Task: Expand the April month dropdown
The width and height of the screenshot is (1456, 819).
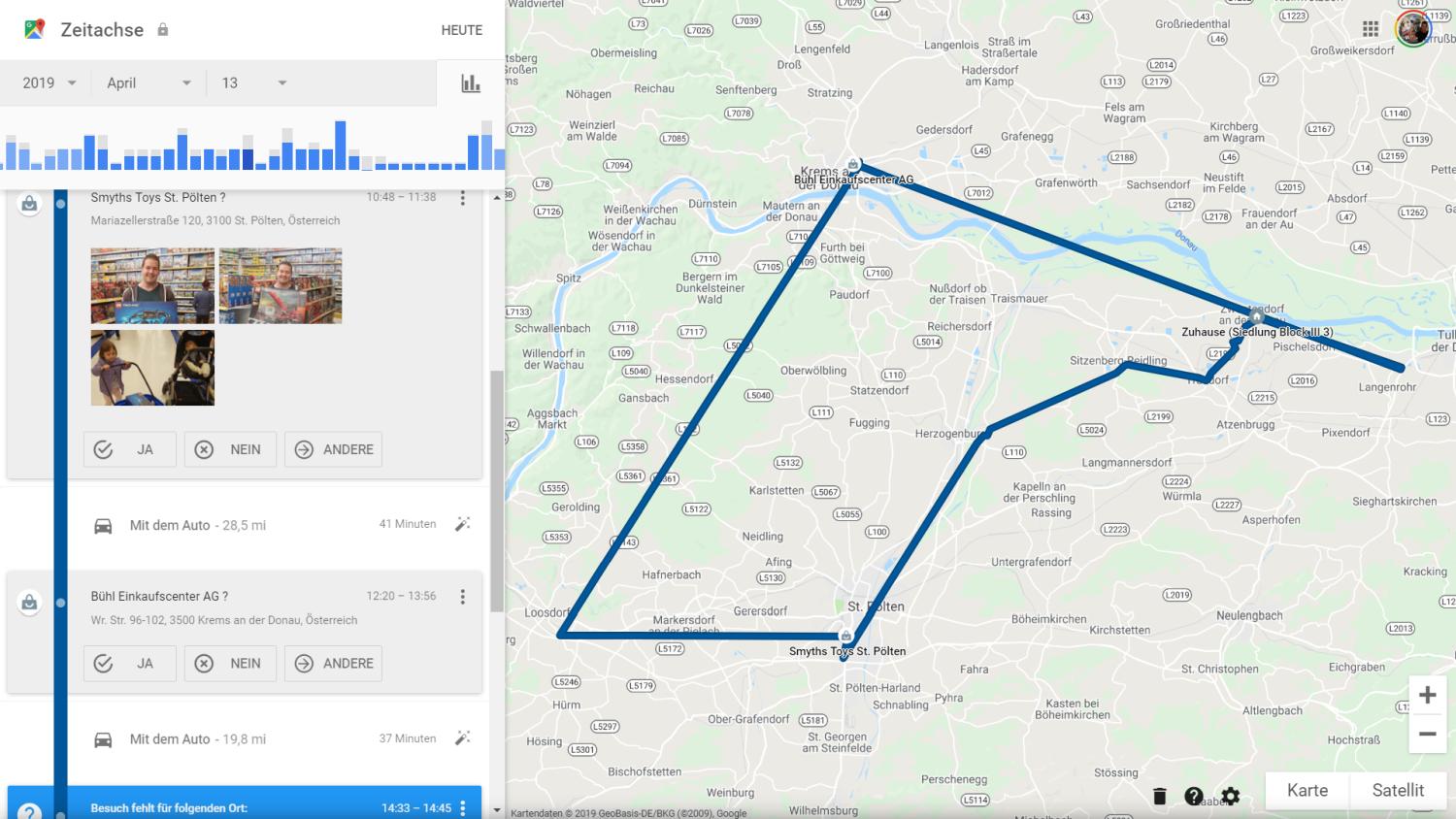Action: 149,83
